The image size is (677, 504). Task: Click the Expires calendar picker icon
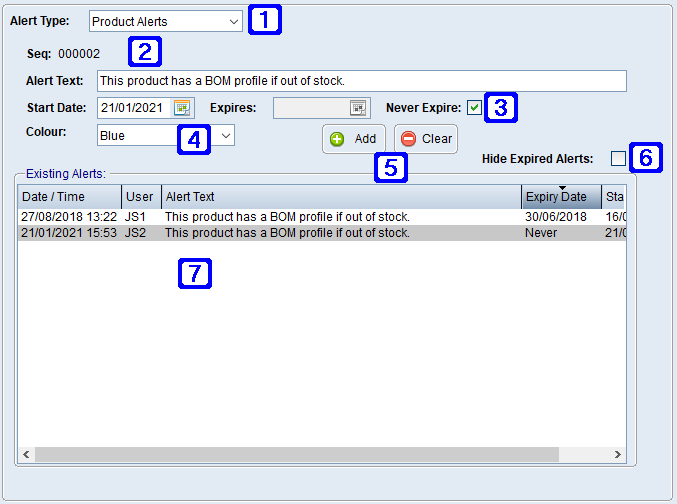pos(358,108)
